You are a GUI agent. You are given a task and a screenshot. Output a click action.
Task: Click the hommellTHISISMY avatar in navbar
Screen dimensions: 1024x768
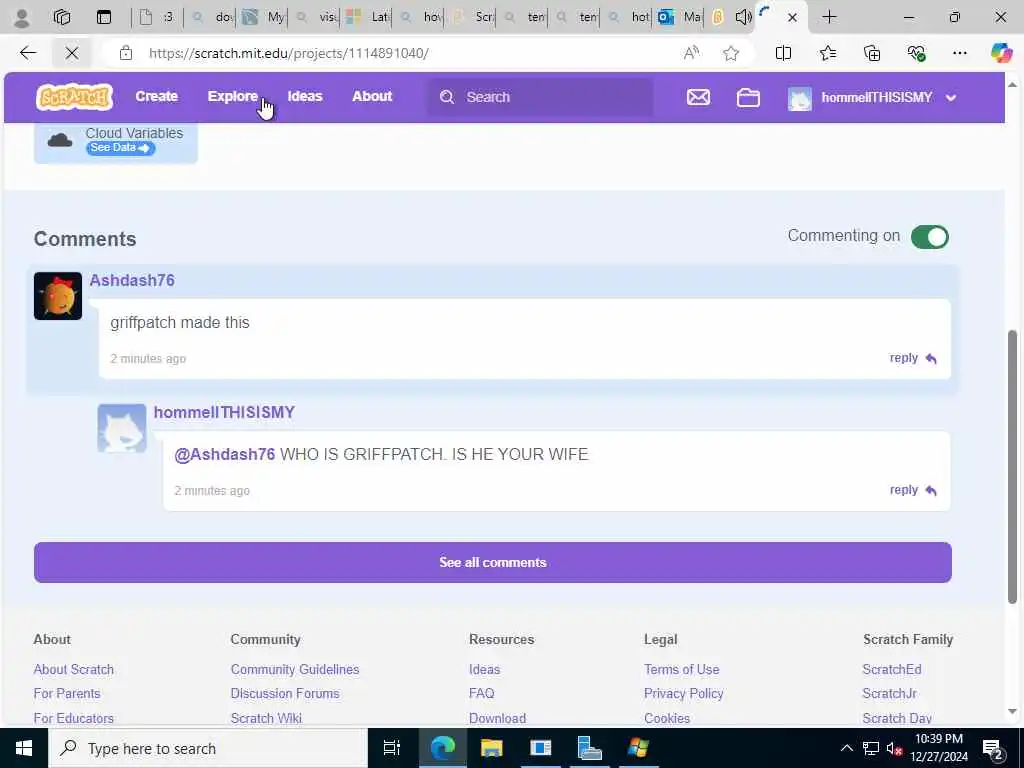click(799, 98)
